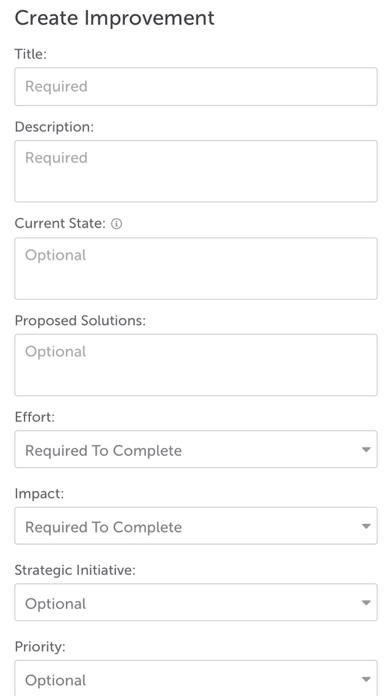
Task: Click the Strategic Initiative dropdown arrow icon
Action: [x=366, y=603]
